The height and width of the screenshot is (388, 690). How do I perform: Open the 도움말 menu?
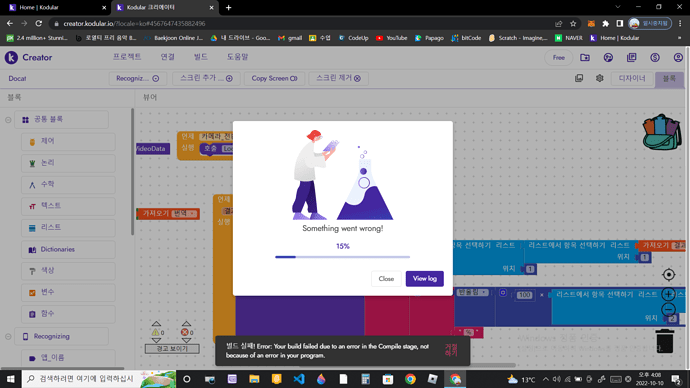pos(238,57)
